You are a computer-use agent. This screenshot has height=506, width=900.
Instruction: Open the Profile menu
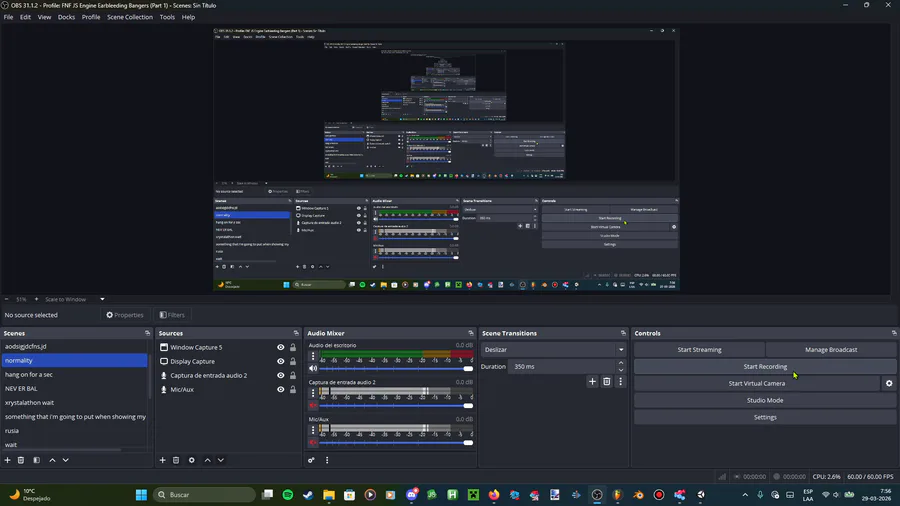[91, 17]
